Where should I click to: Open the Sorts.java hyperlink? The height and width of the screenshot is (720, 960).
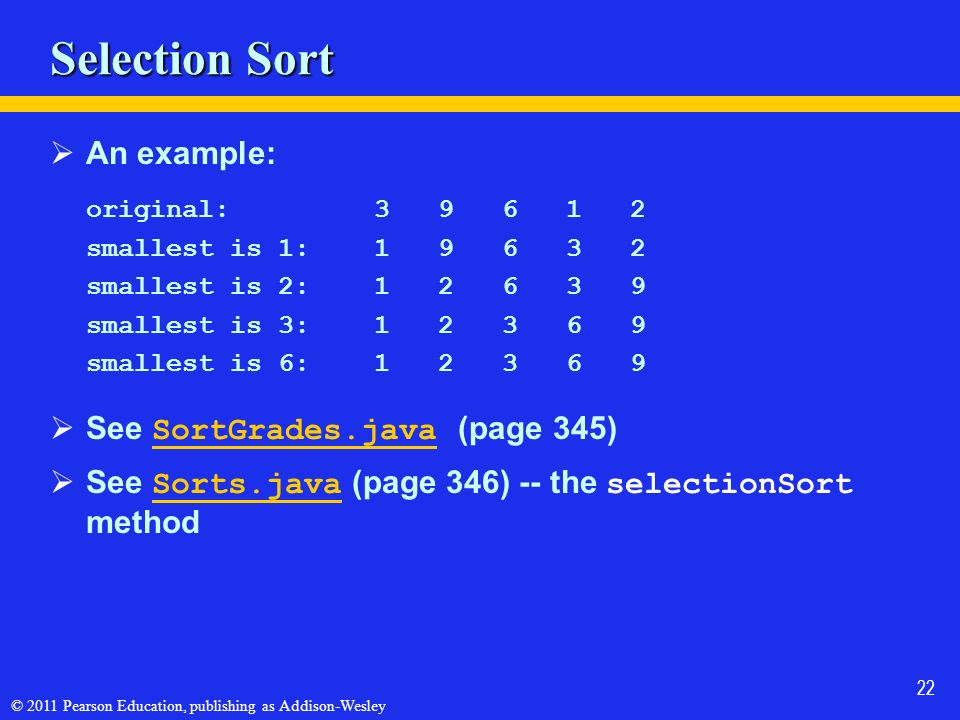(x=247, y=484)
